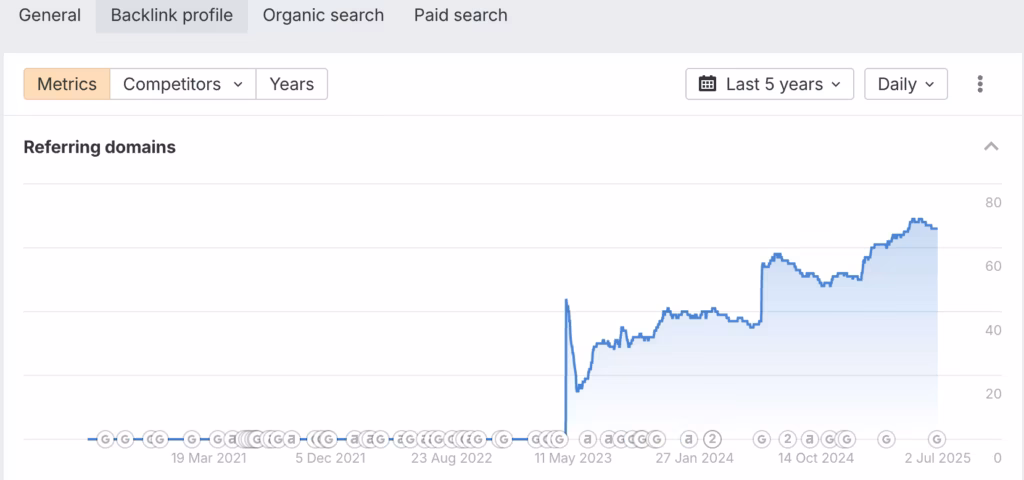Click the calendar icon beside Last 5 years
1024x480 pixels.
tap(707, 84)
